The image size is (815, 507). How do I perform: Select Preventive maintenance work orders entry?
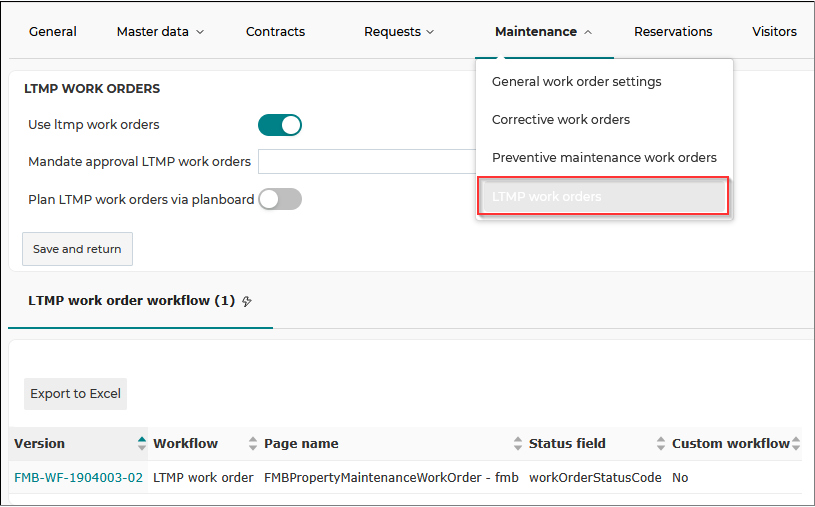tap(604, 158)
